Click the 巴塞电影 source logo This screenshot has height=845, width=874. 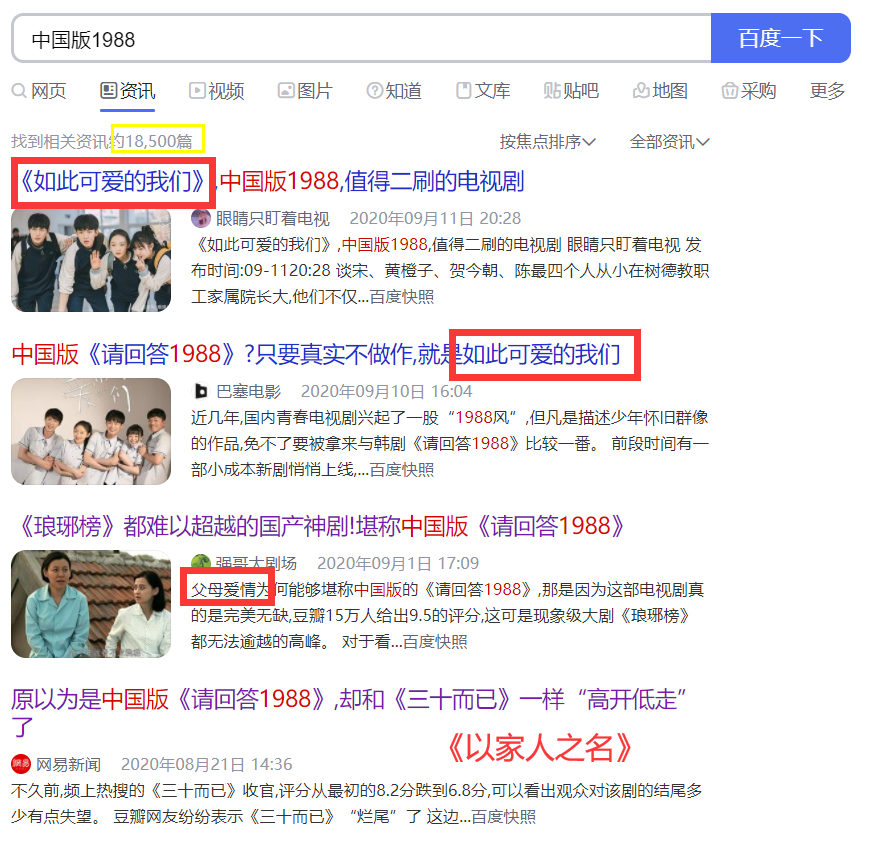(201, 391)
